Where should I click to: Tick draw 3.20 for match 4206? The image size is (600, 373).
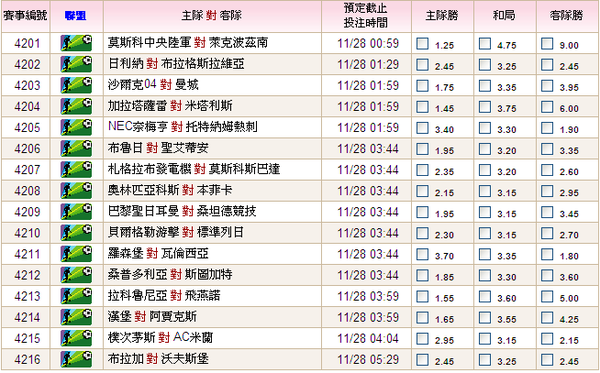coord(485,149)
